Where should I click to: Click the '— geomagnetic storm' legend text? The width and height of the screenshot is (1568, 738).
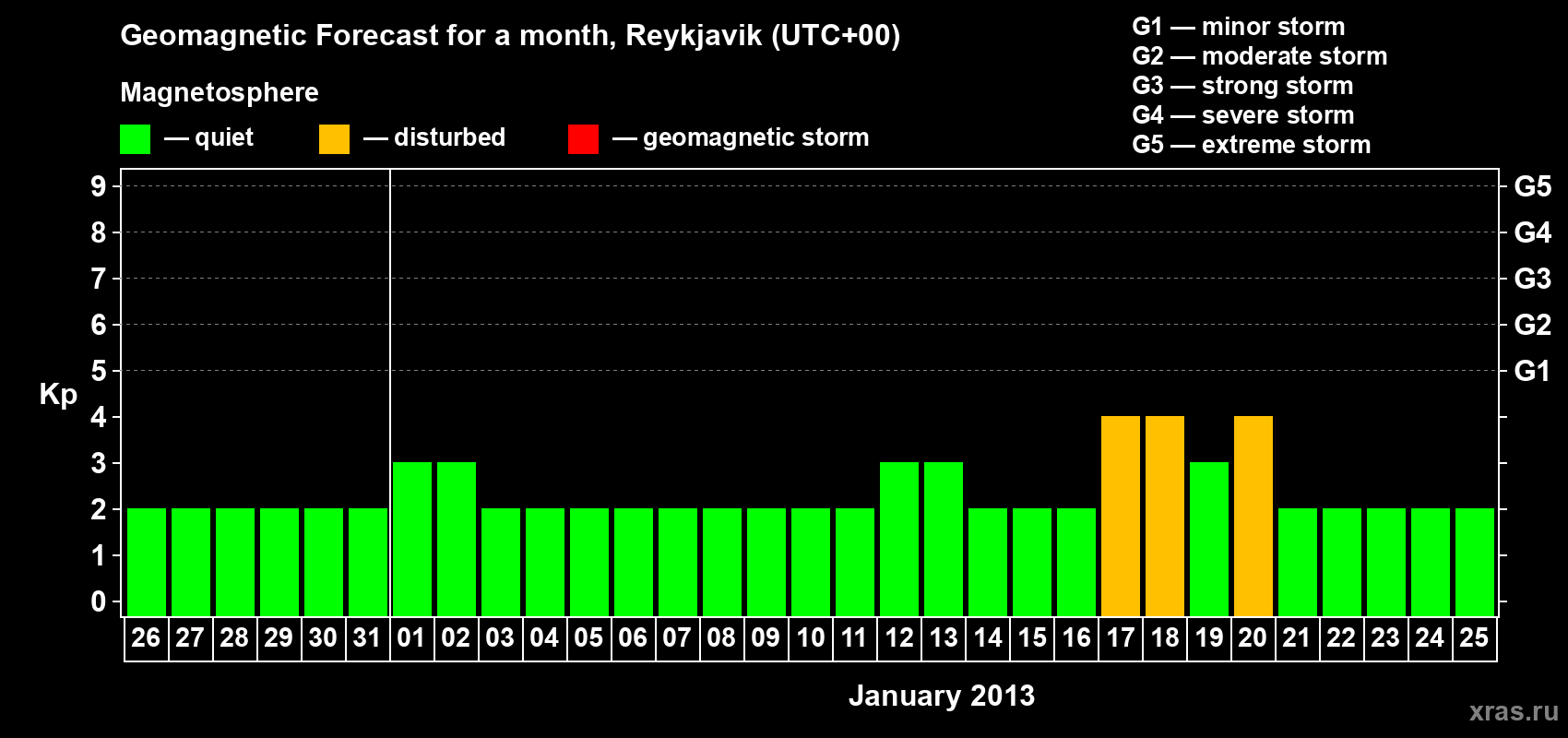(741, 138)
